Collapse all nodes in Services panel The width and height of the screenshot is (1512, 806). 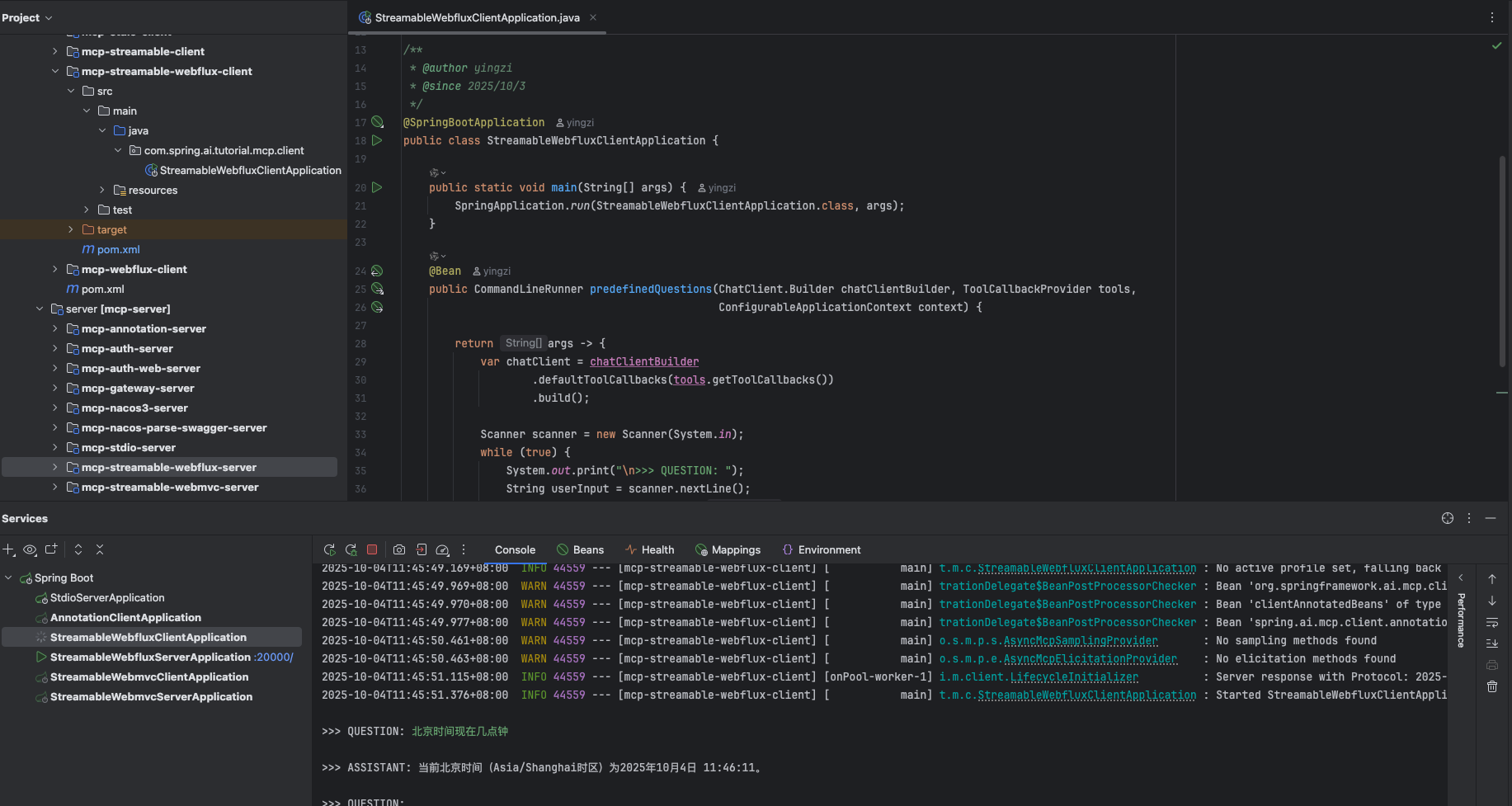(99, 549)
